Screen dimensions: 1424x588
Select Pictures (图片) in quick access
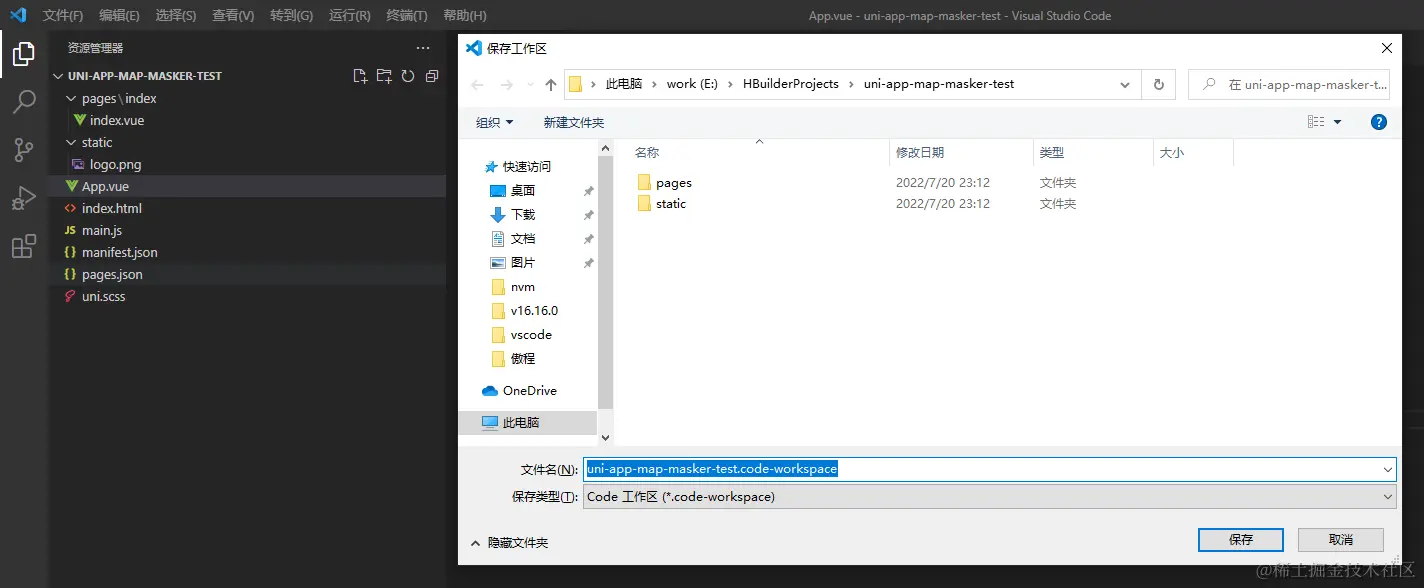tap(523, 262)
